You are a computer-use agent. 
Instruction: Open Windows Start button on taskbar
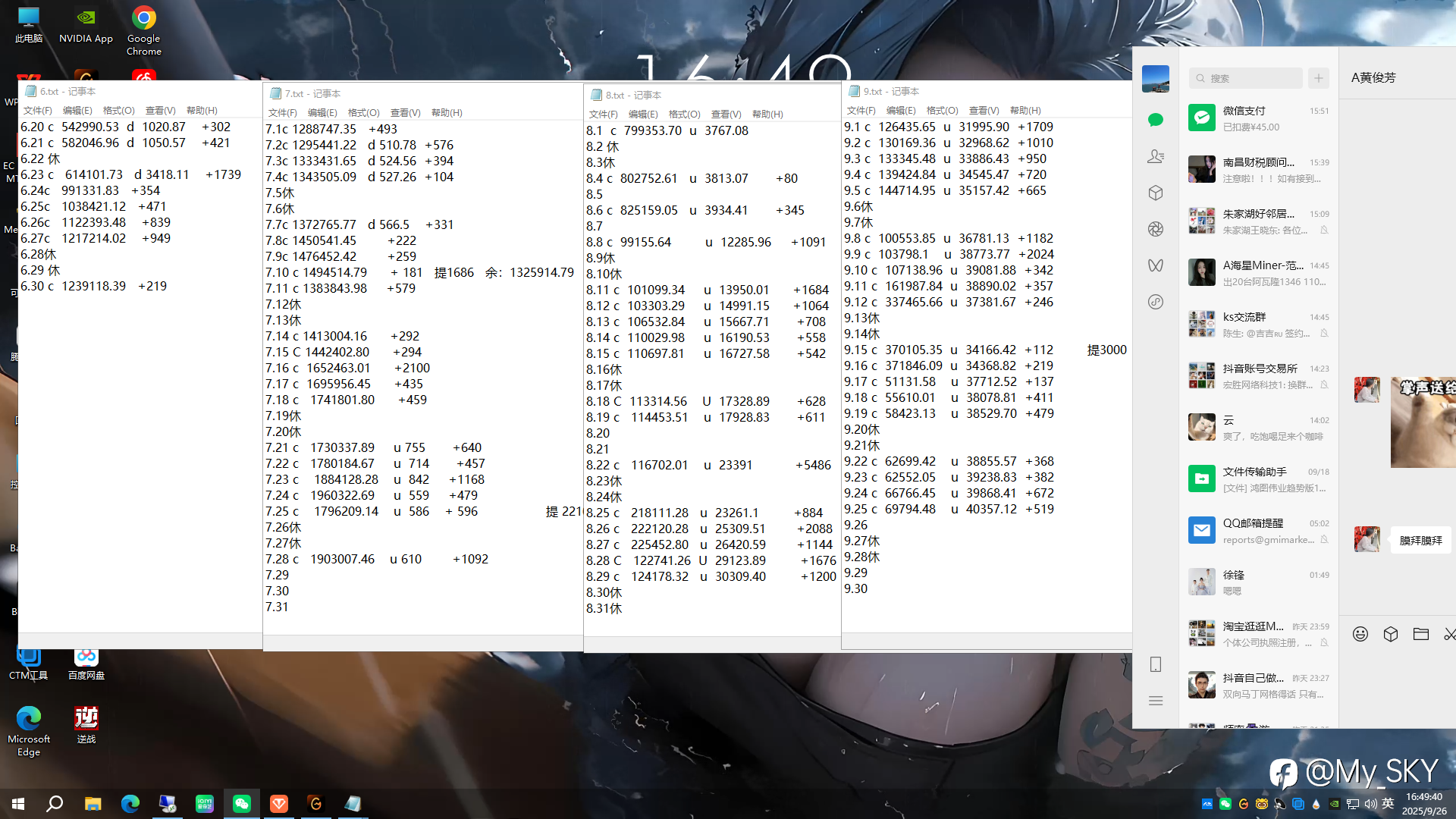coord(18,803)
